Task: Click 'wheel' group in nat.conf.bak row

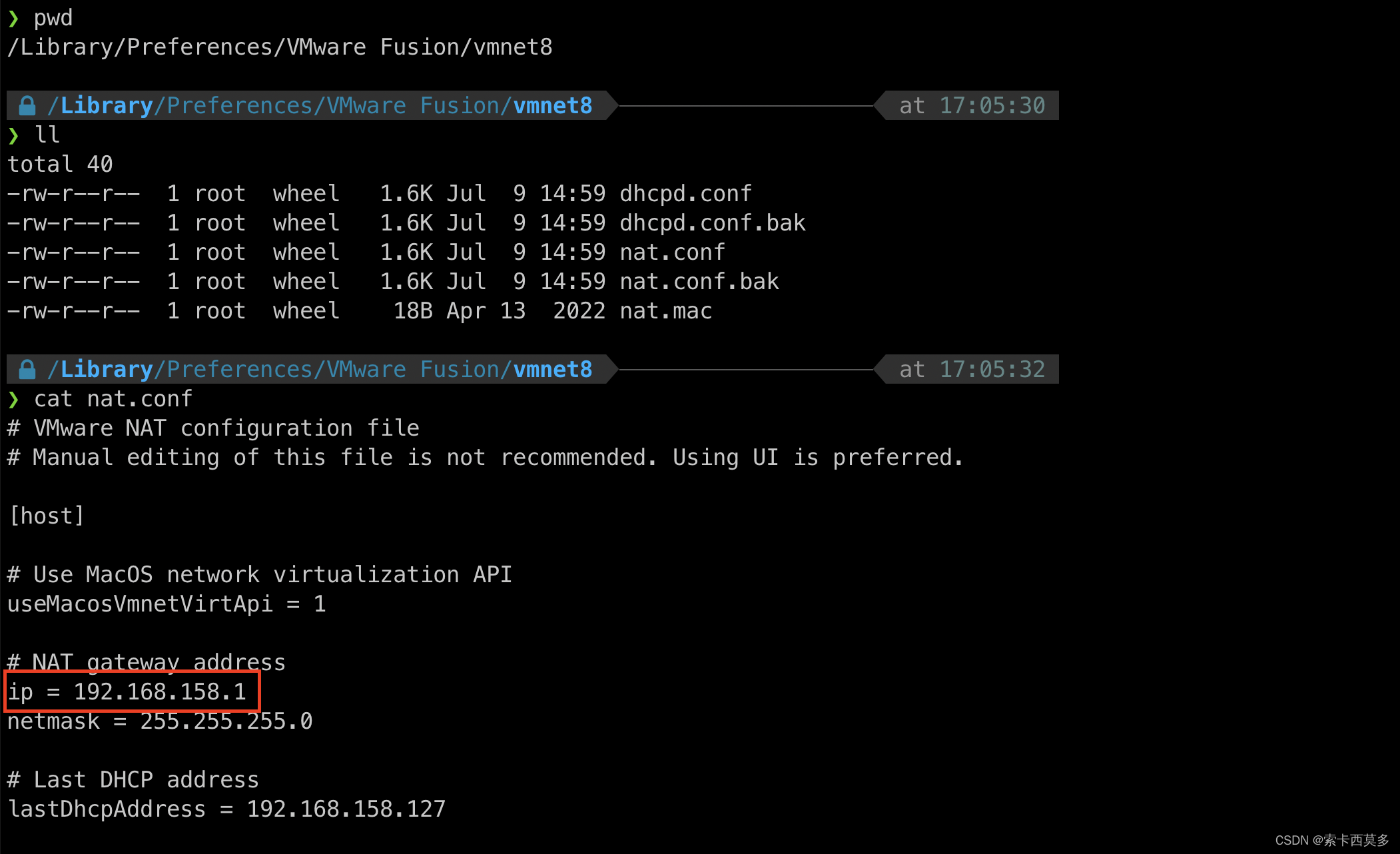Action: pos(306,281)
